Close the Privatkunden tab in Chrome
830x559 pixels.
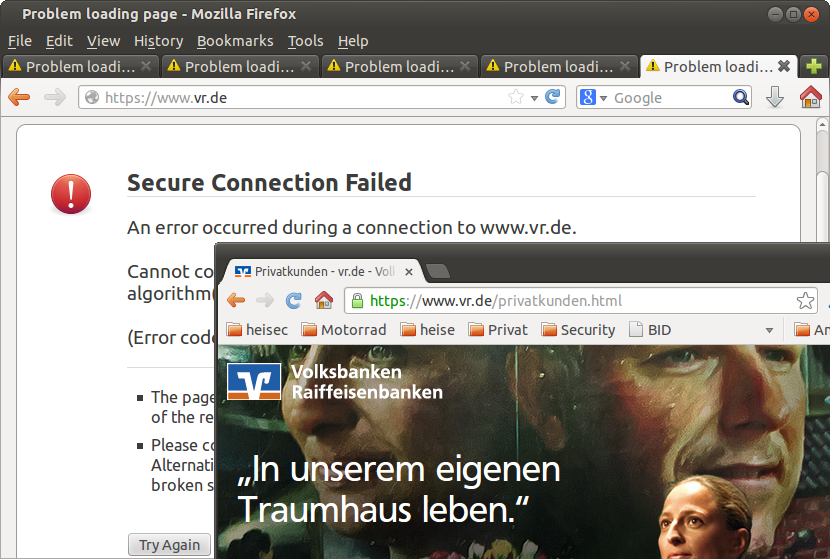tap(409, 272)
